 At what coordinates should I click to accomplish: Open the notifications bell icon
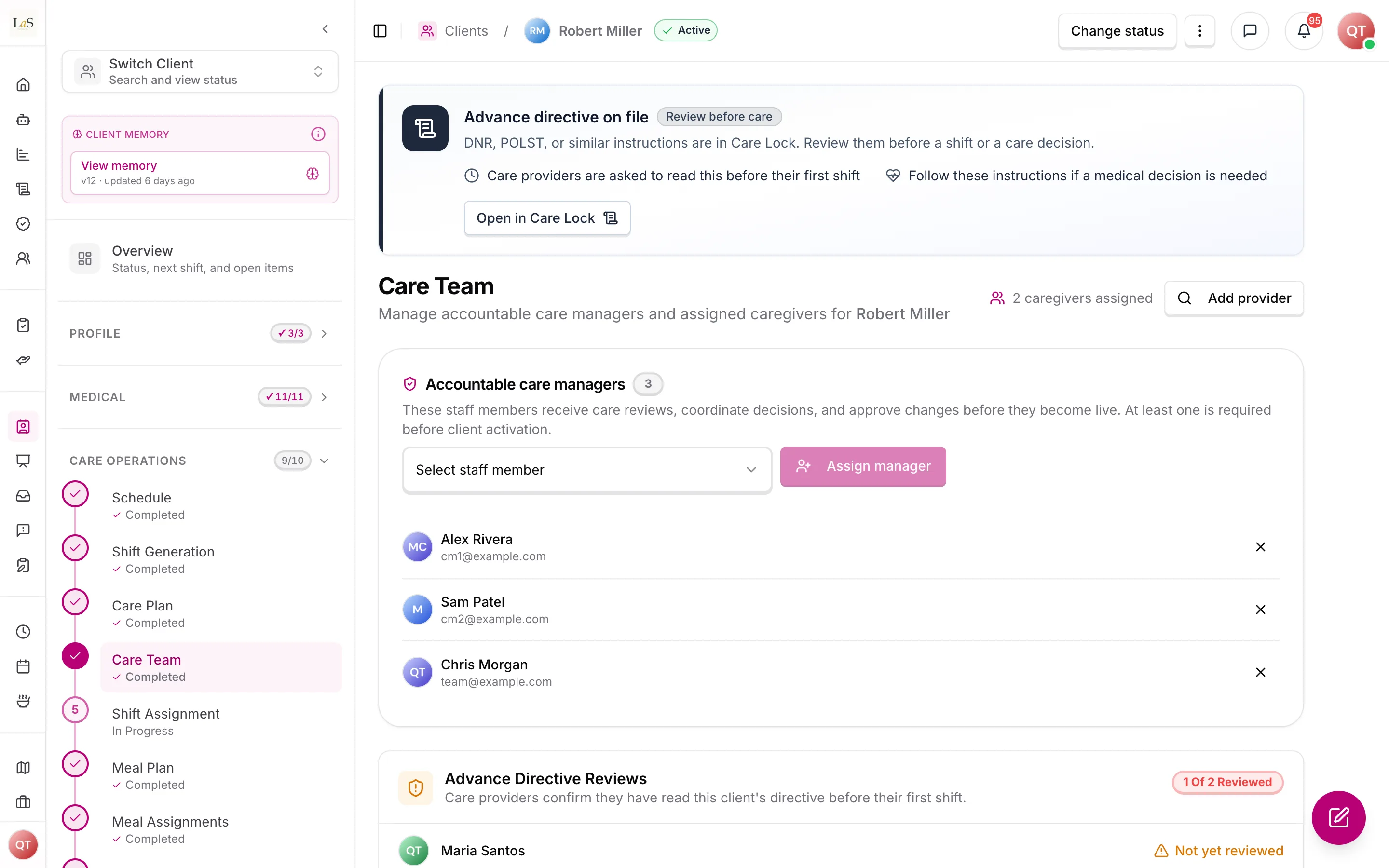1304,30
